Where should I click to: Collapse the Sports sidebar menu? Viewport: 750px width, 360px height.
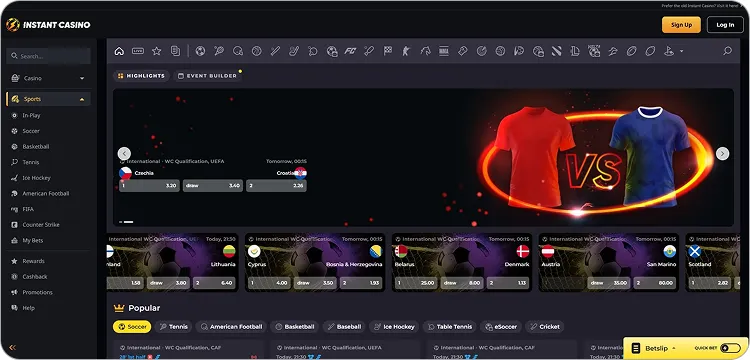48,99
